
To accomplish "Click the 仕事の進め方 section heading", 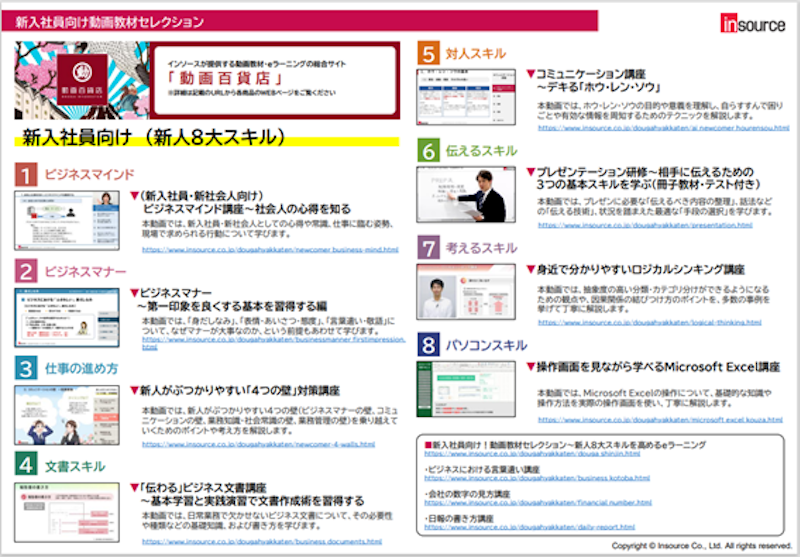I will click(x=82, y=369).
